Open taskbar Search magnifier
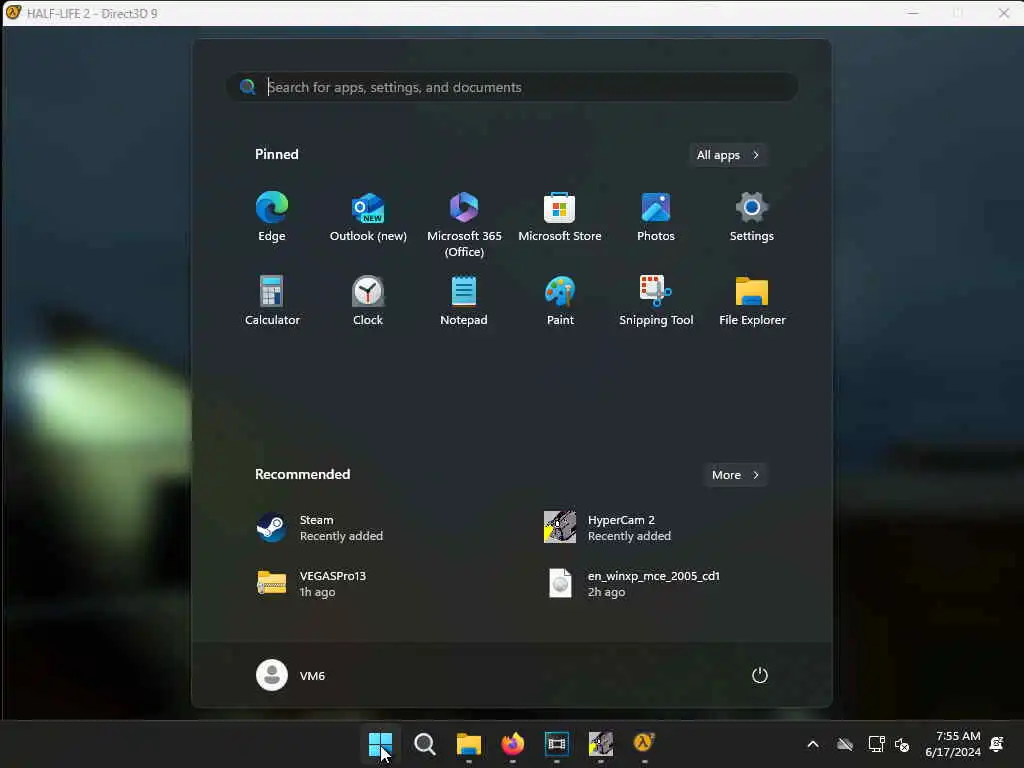 click(x=424, y=743)
